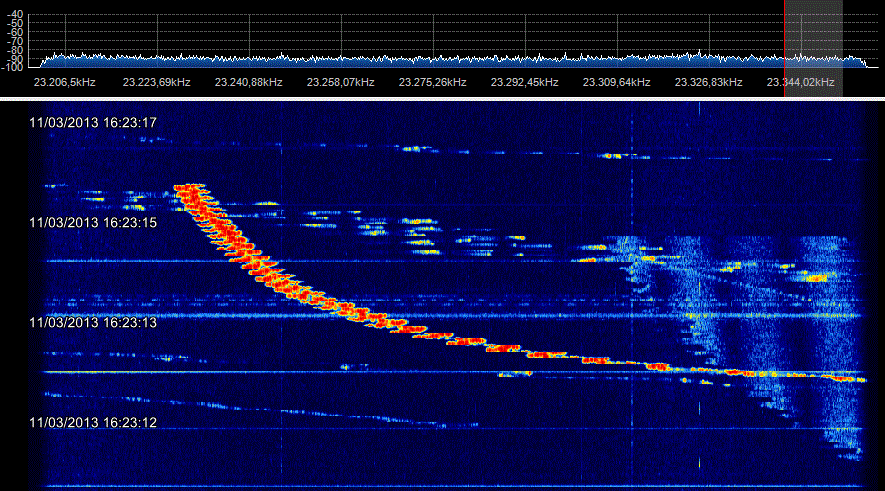
Task: Tune to the 23.240,88kHz frequency label
Action: point(248,82)
